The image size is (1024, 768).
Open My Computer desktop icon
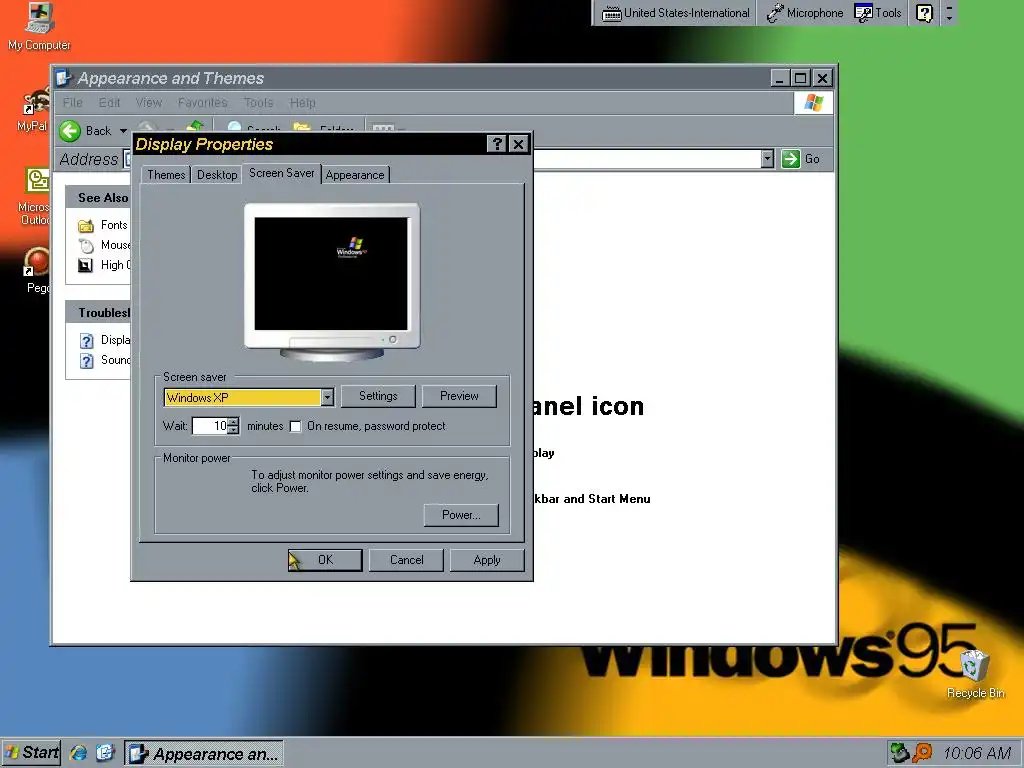pos(39,26)
